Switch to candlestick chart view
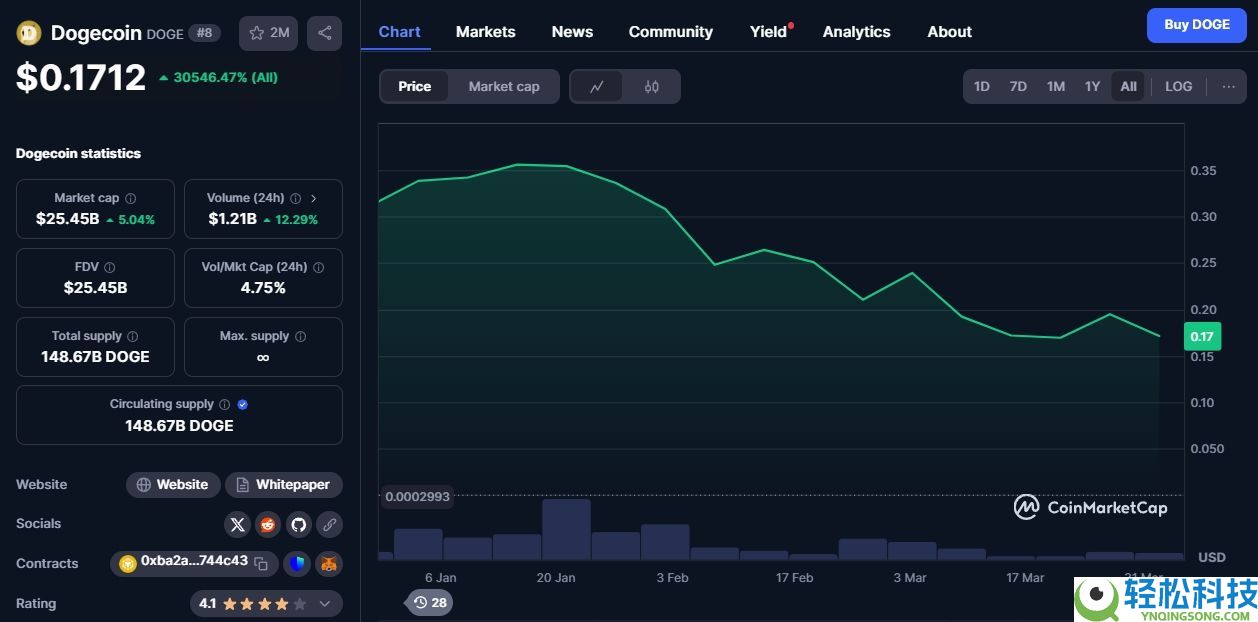 [x=651, y=87]
